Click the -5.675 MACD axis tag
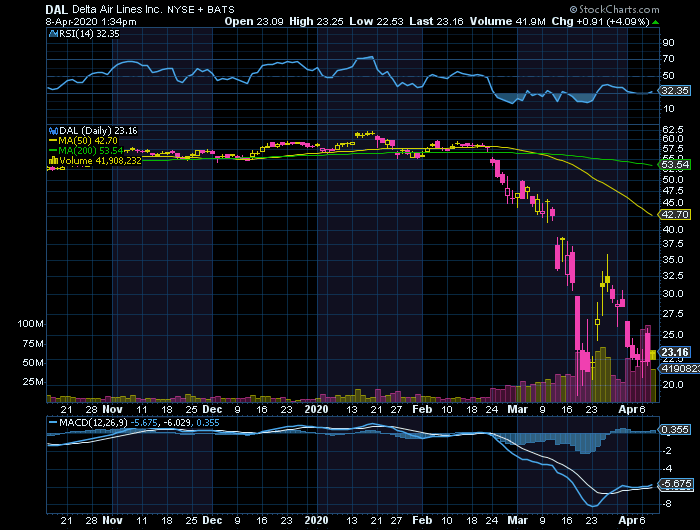This screenshot has height=530, width=700. (675, 484)
